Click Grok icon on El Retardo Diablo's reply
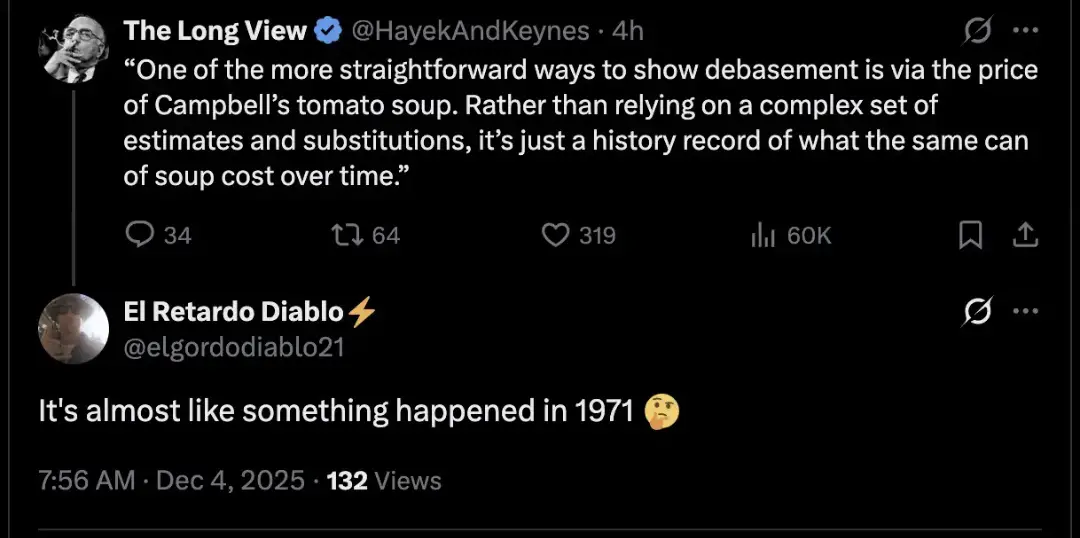The width and height of the screenshot is (1080, 538). click(975, 313)
